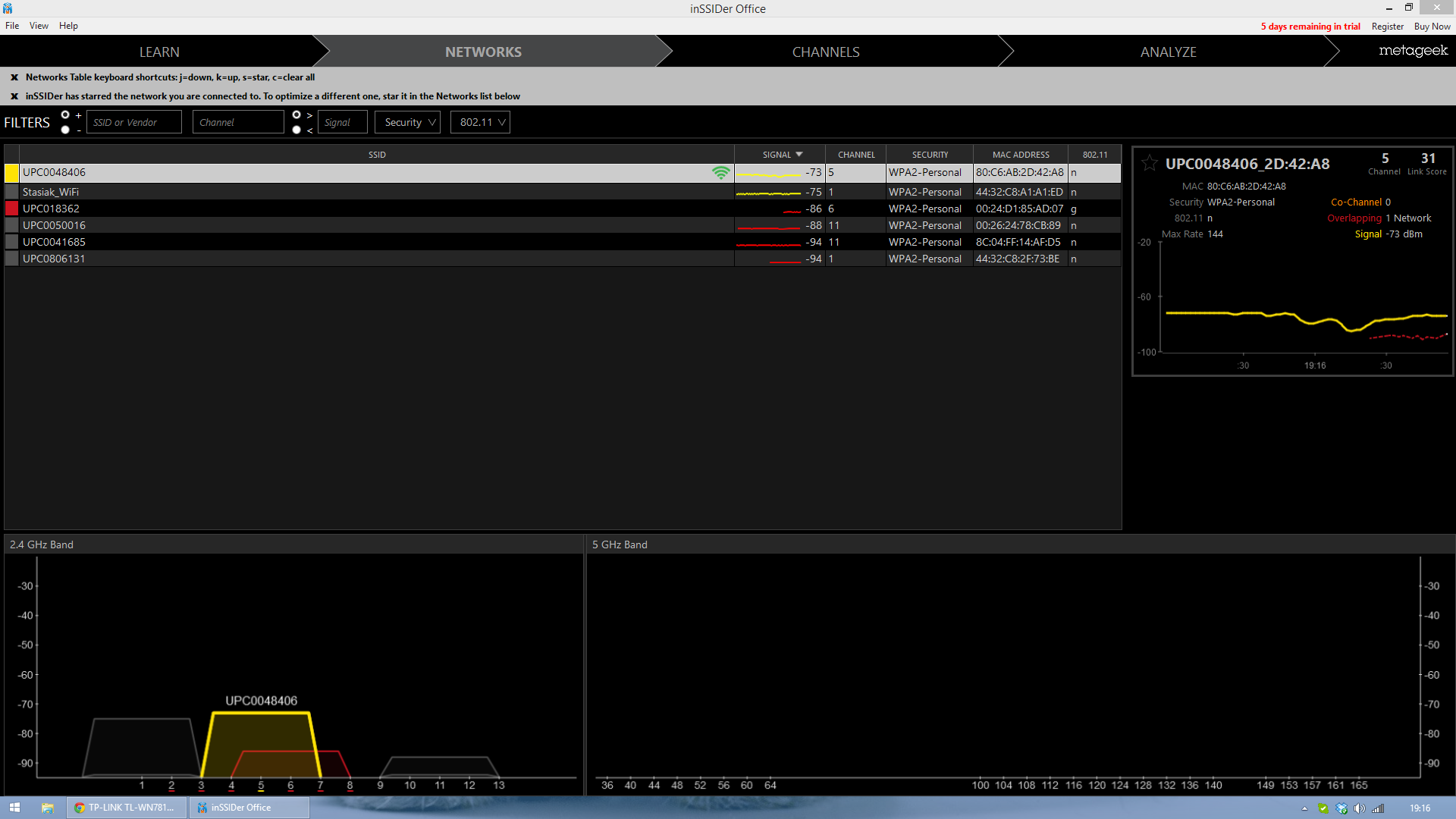Screen dimensions: 1456x819
Task: Click the Overlapping 1 Network text
Action: (1379, 218)
